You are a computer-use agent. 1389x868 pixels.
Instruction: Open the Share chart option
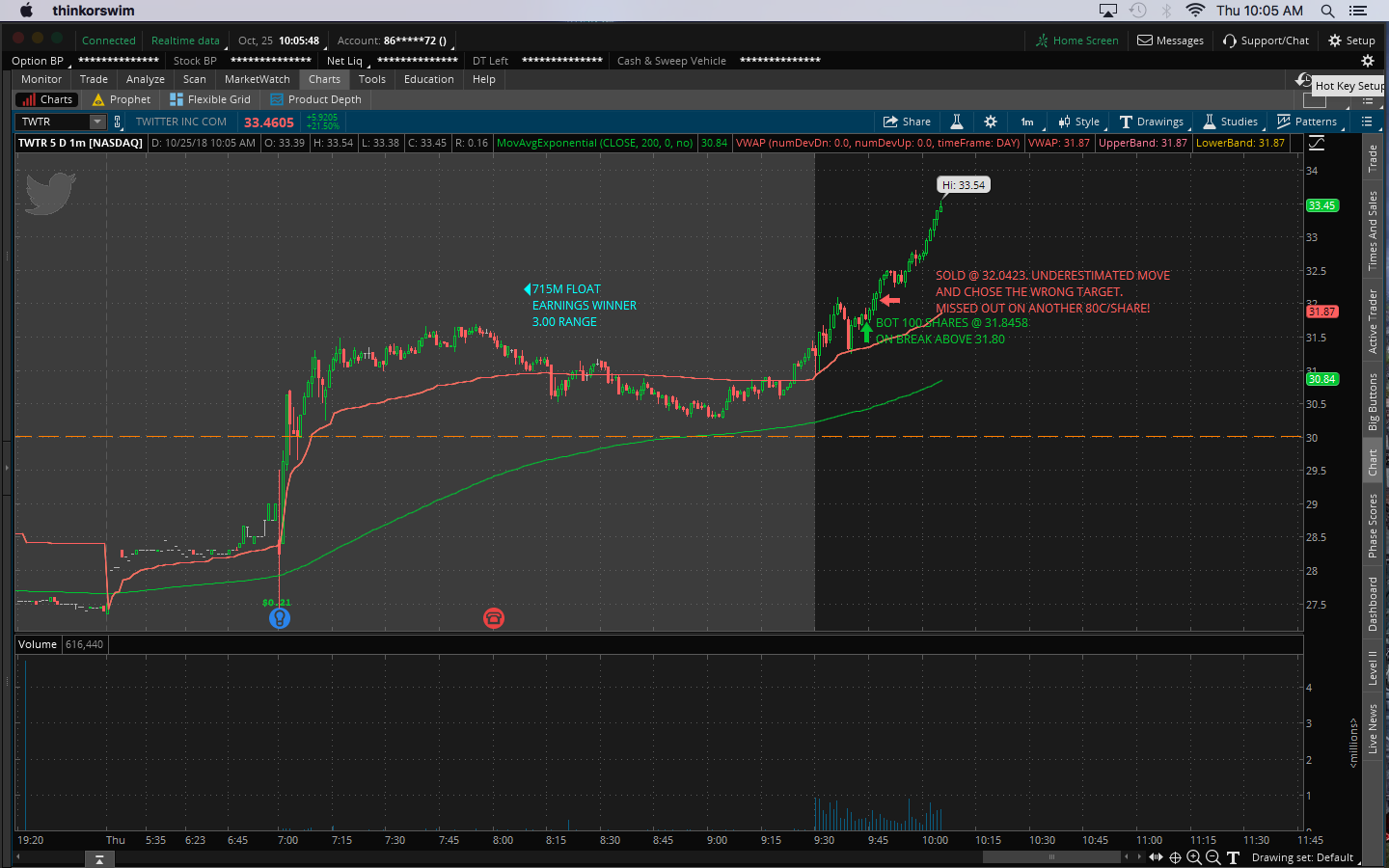(x=907, y=122)
